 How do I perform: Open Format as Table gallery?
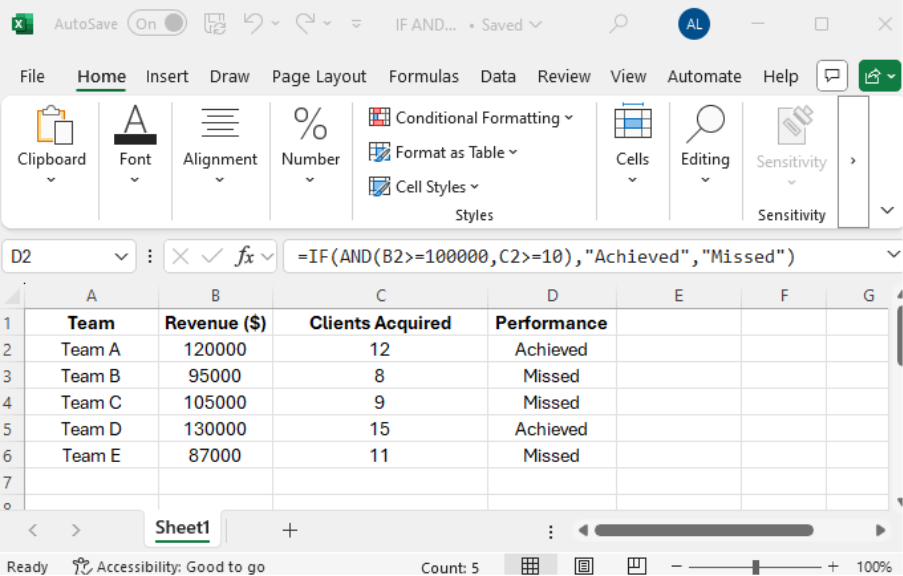(x=443, y=153)
